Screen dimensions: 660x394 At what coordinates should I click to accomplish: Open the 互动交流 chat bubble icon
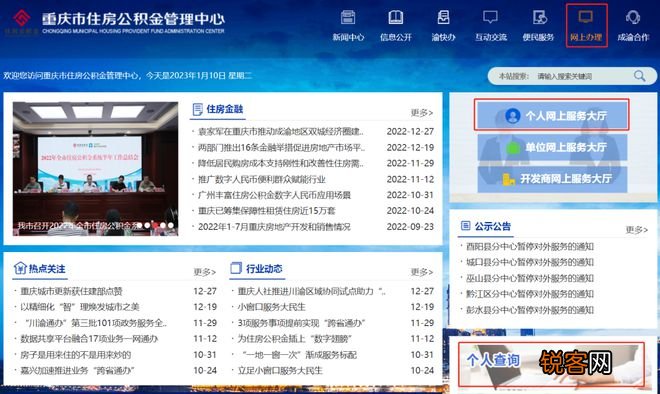pyautogui.click(x=490, y=18)
